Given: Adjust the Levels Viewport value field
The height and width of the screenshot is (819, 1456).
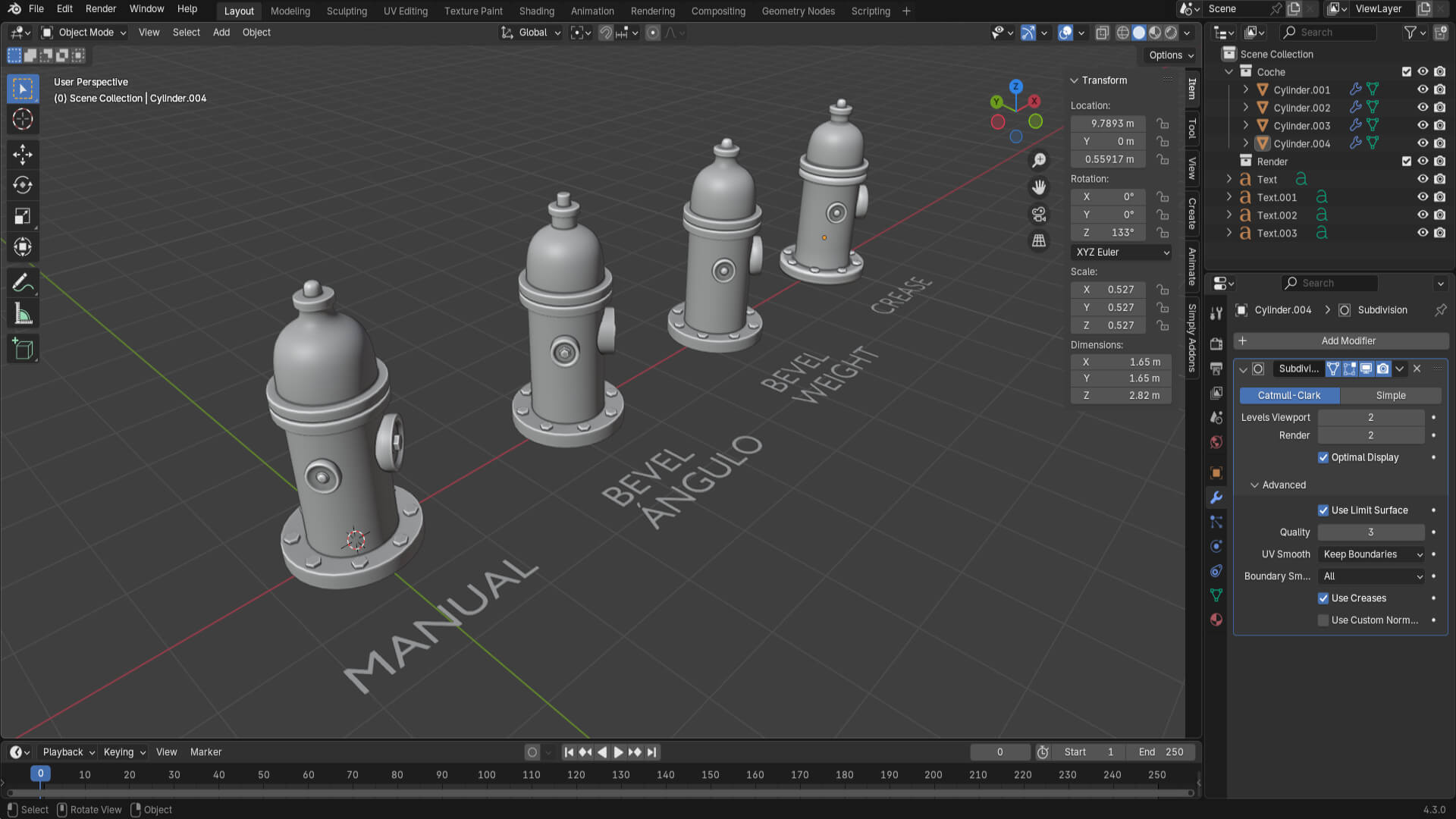Looking at the screenshot, I should click(x=1370, y=418).
